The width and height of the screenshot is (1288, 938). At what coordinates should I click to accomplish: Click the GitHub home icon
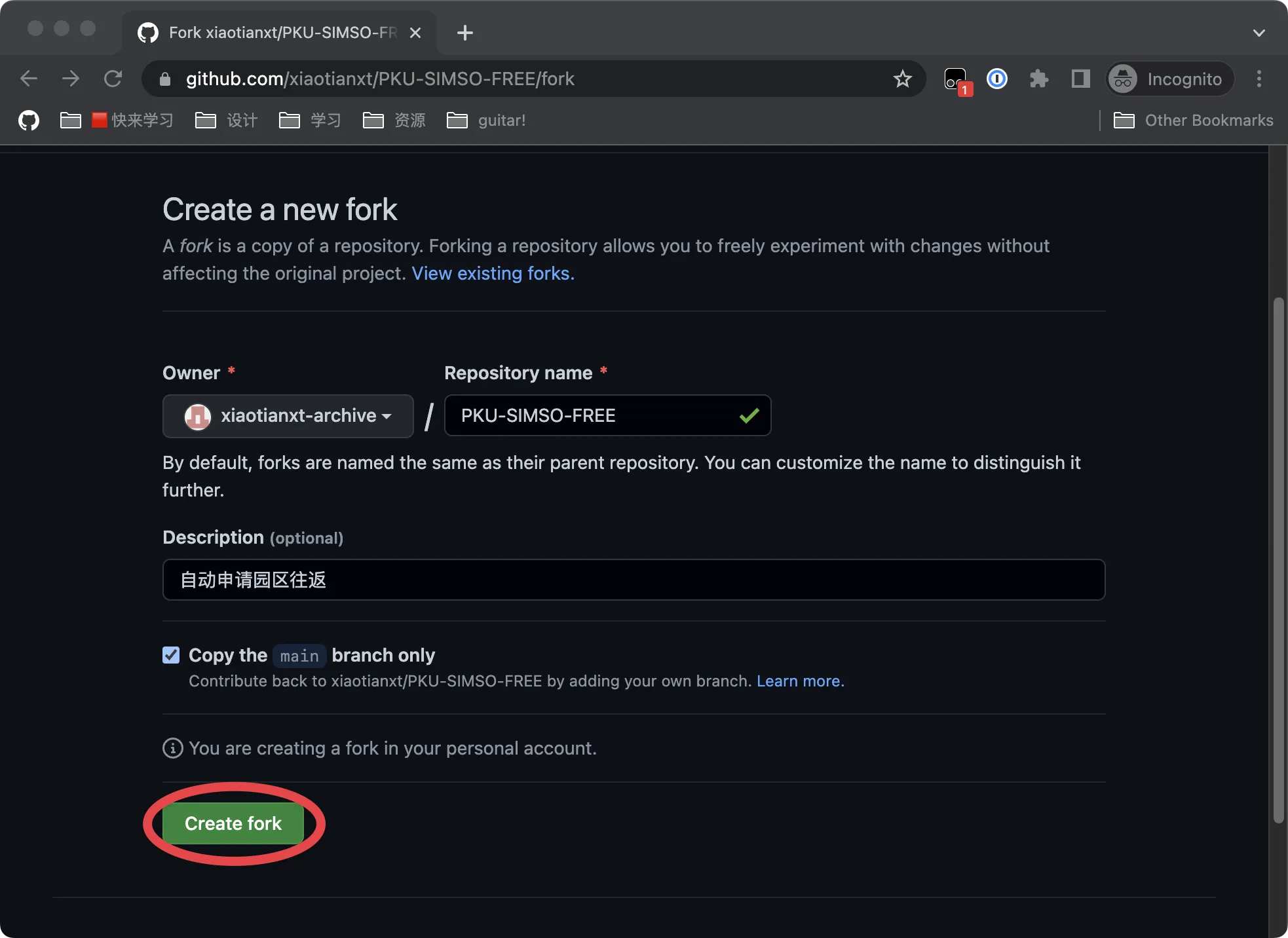27,120
